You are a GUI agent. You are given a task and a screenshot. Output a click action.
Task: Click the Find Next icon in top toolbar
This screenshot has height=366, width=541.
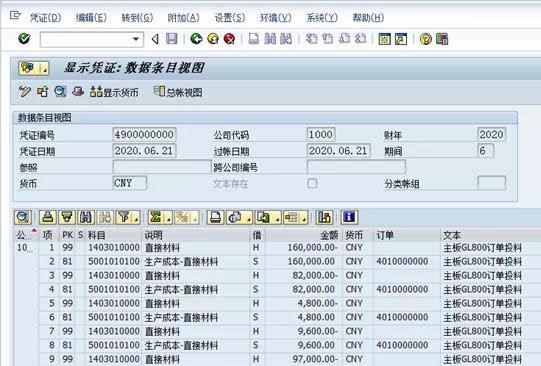click(x=286, y=39)
